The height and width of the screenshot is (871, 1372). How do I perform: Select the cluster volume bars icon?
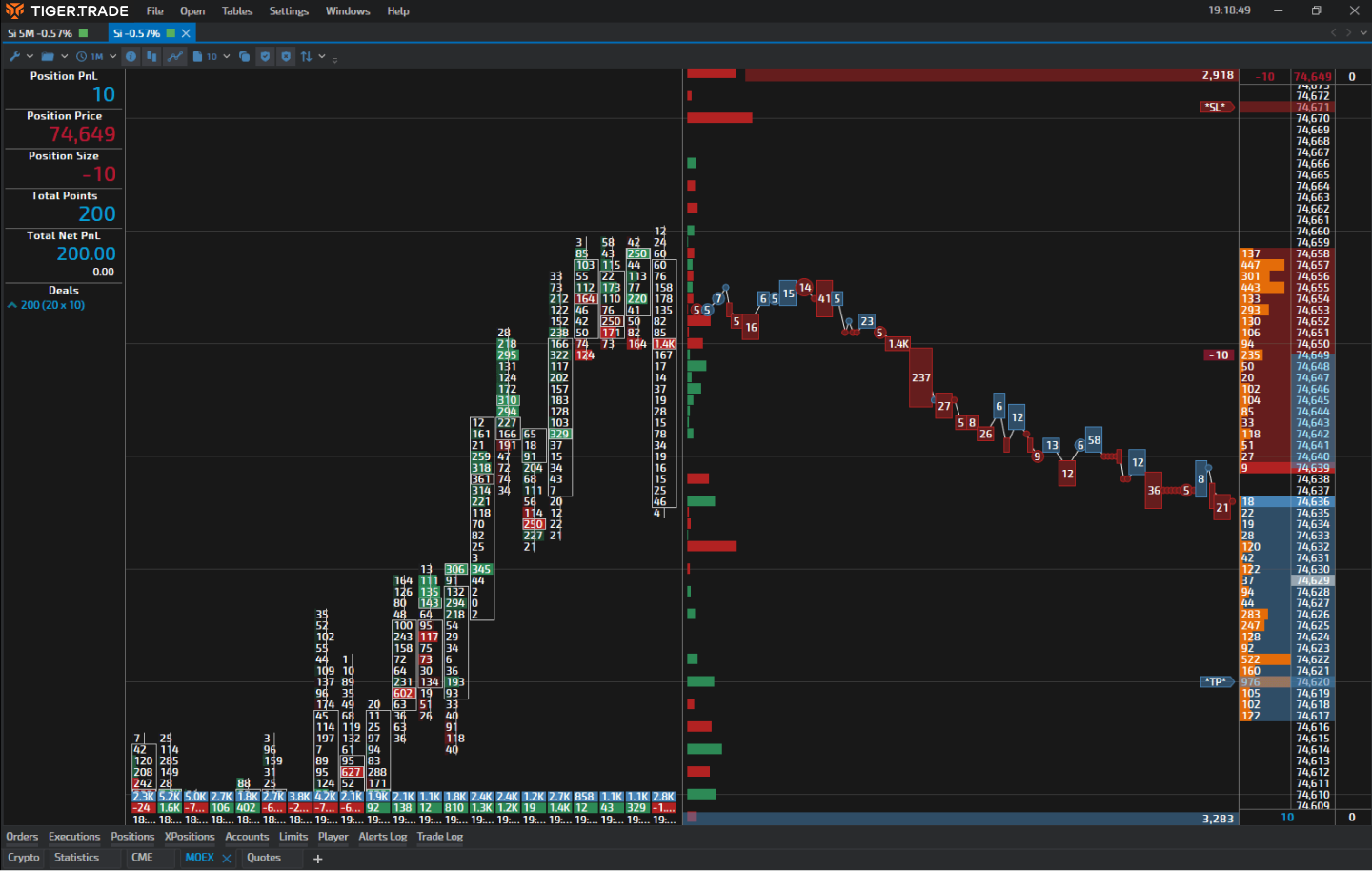click(152, 56)
